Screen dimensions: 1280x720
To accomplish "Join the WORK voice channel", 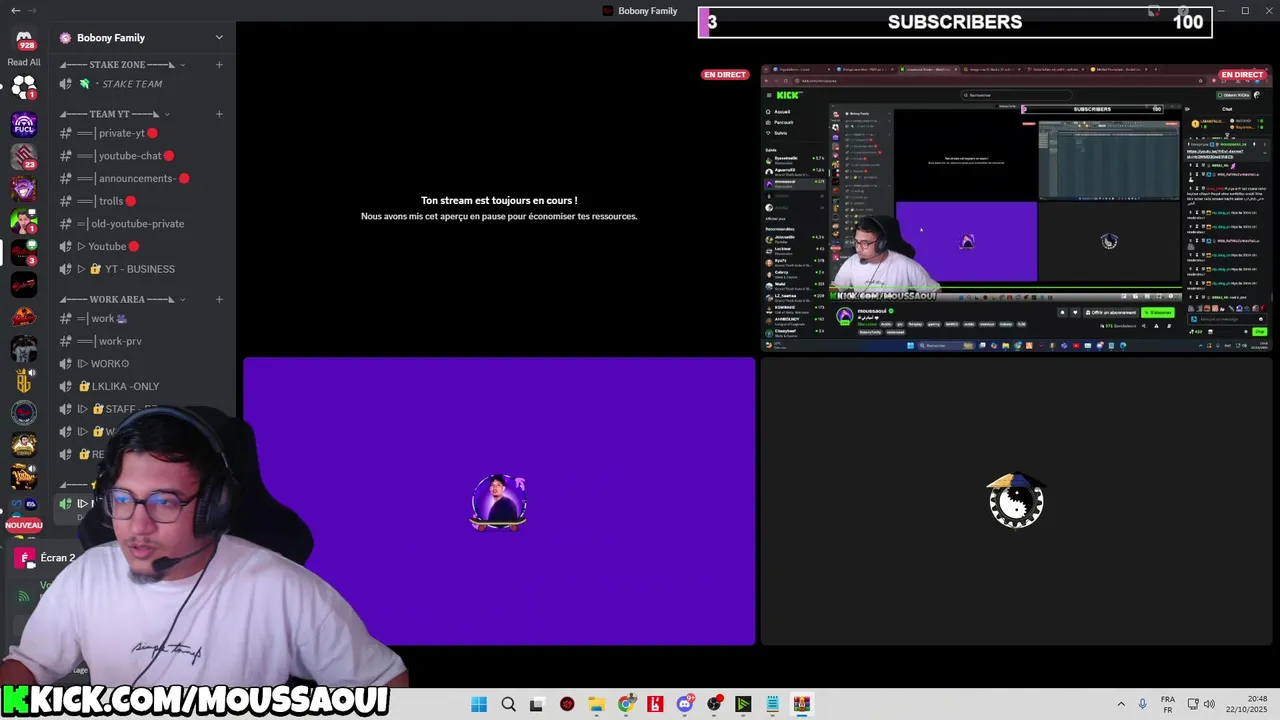I will 141,364.
